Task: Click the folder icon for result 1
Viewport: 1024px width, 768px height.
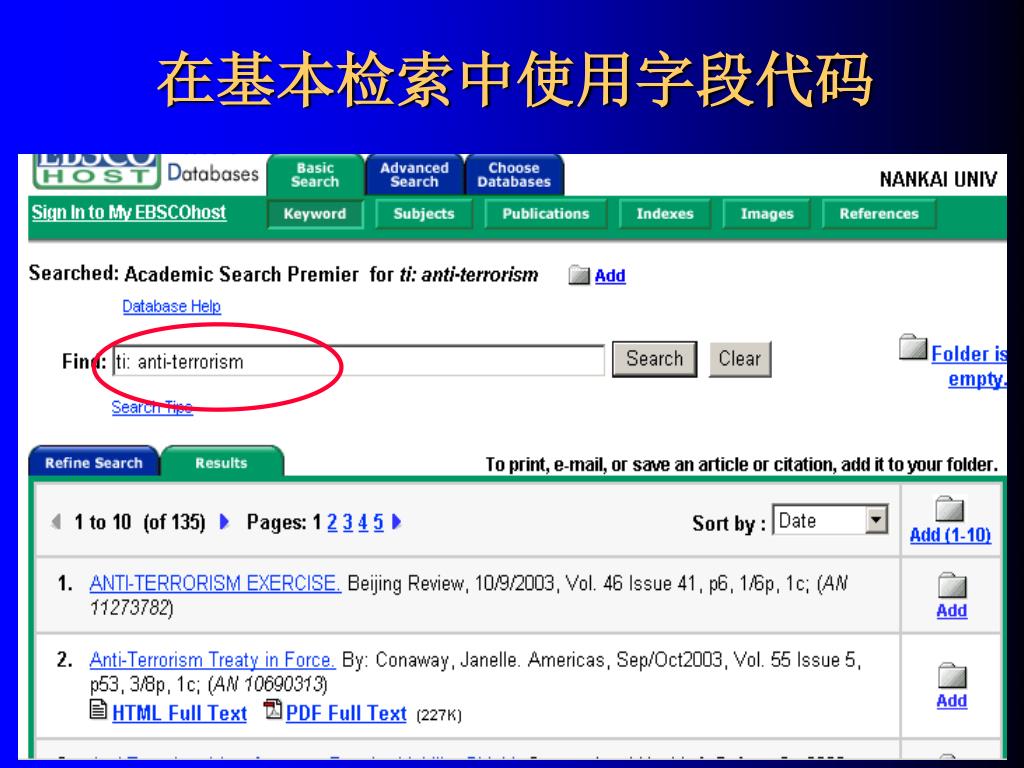Action: (952, 585)
